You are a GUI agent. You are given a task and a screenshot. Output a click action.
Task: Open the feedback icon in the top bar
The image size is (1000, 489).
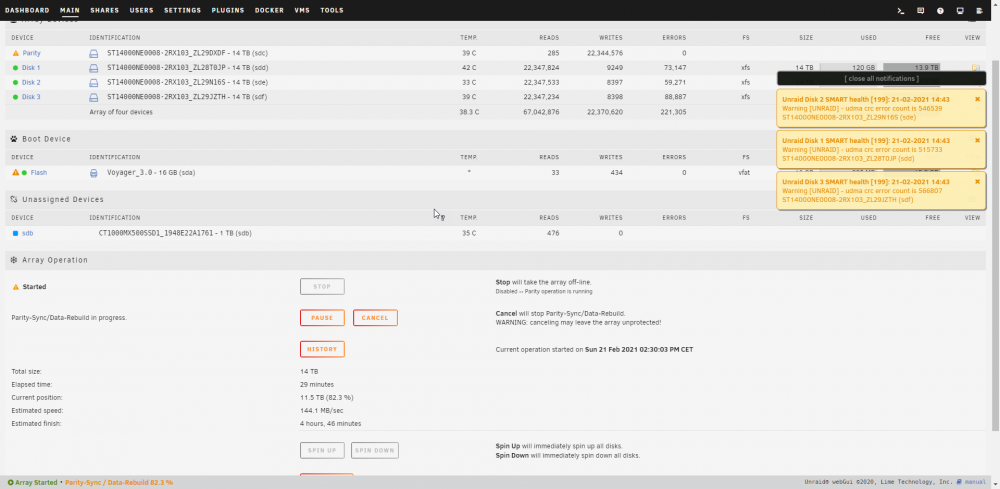coord(920,11)
